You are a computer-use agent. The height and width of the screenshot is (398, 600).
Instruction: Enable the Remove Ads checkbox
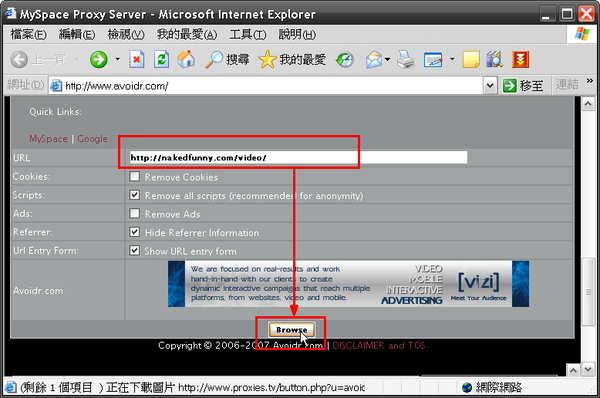click(x=134, y=213)
